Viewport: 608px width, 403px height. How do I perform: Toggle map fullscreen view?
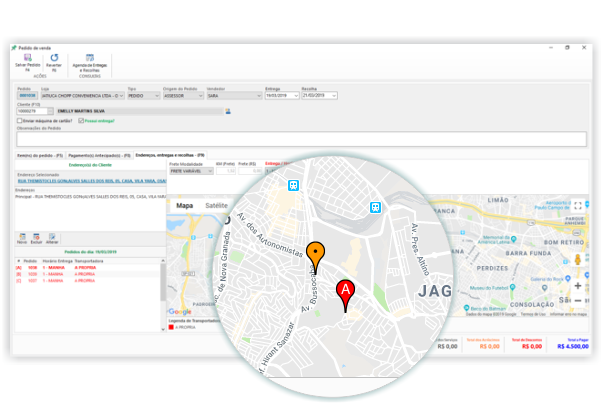pyautogui.click(x=578, y=206)
